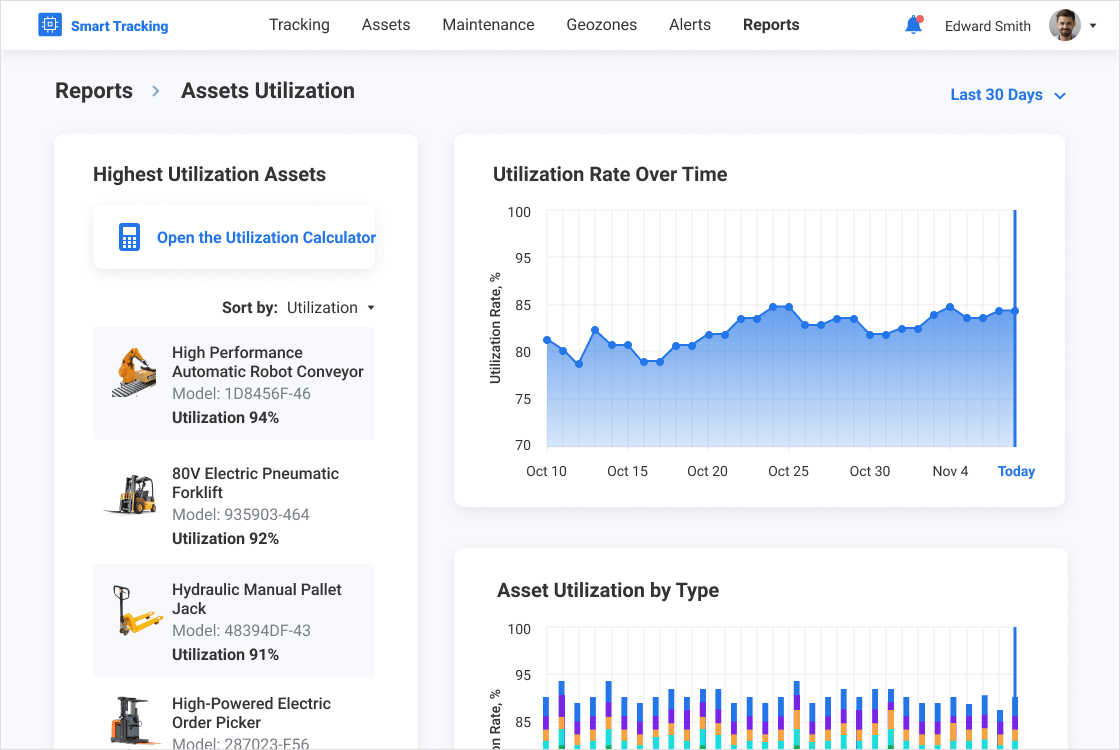Click the electric order picker image

pos(133,722)
